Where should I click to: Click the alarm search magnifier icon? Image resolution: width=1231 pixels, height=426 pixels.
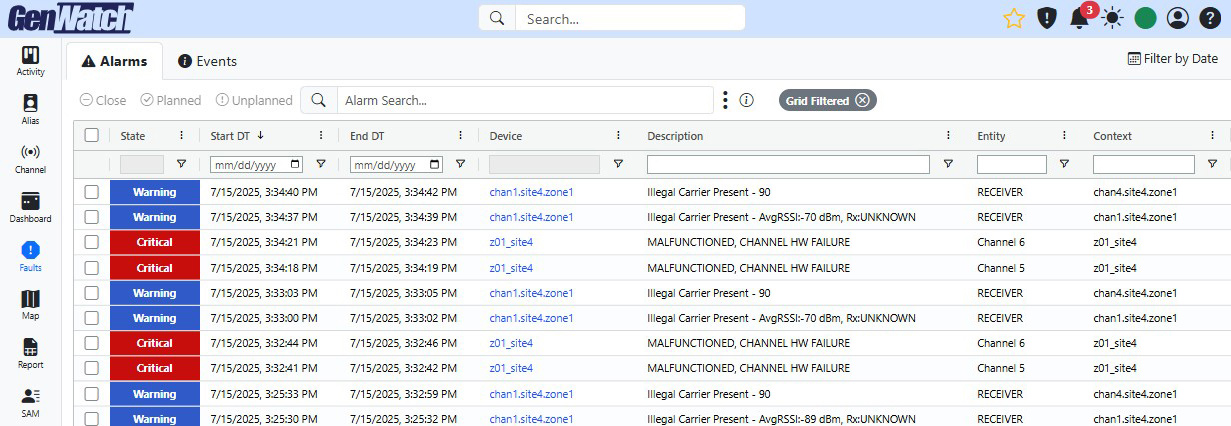(x=318, y=100)
